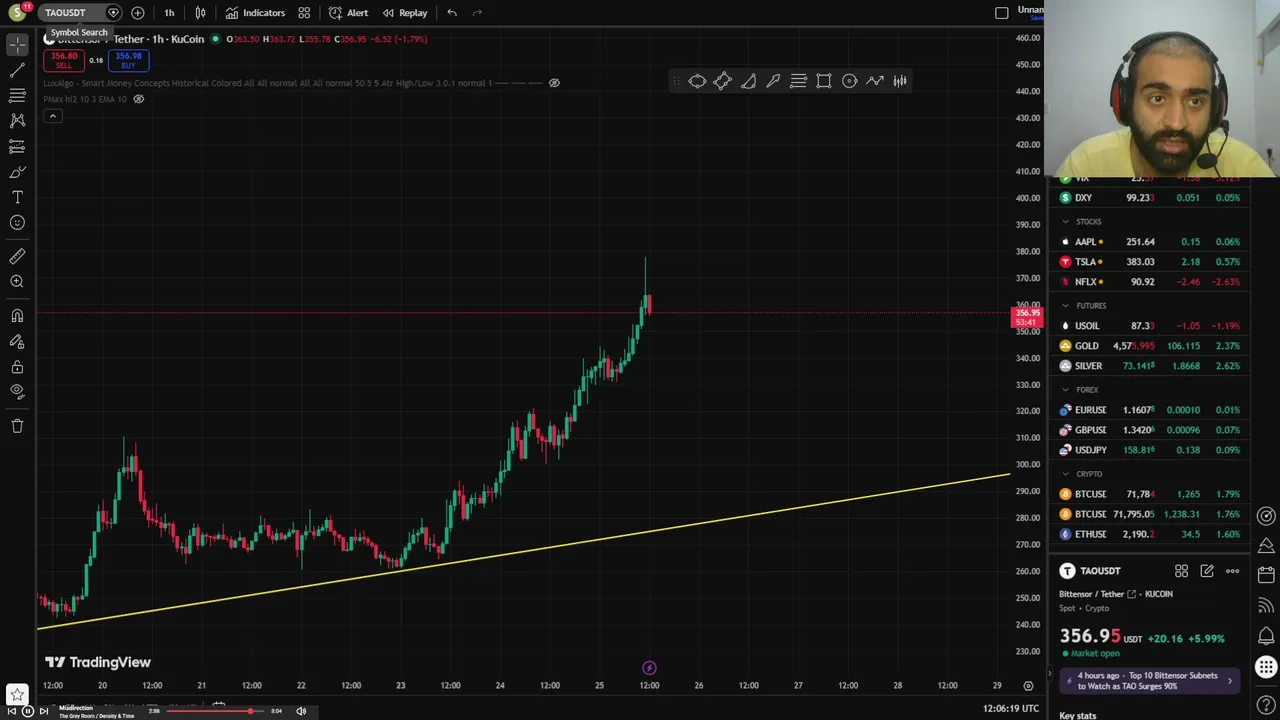Screen dimensions: 1280x720
Task: Open the Indicators dialog
Action: [x=255, y=13]
